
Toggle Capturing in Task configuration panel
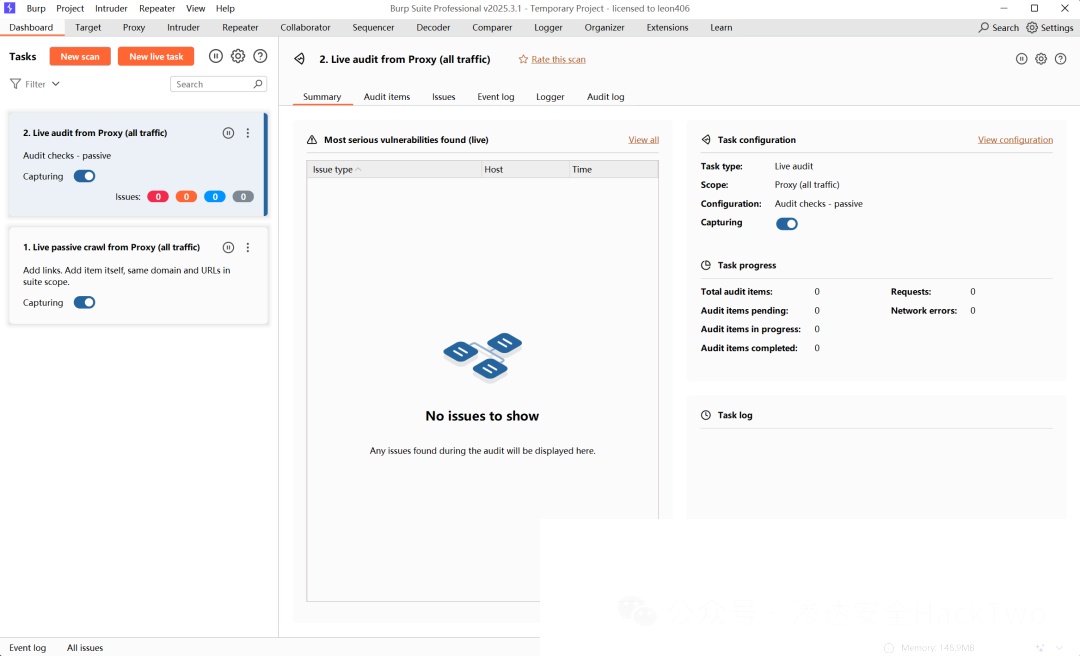point(787,224)
